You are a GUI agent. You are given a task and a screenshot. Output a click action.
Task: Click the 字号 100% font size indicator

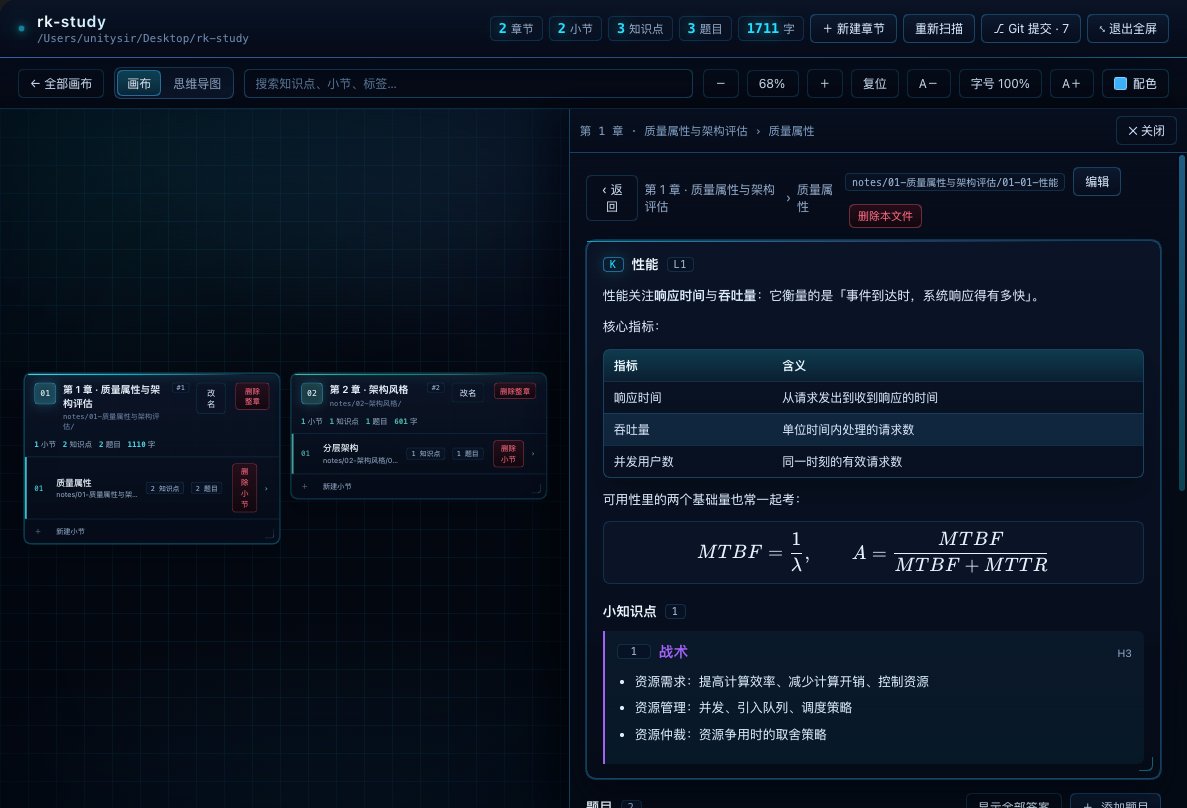point(1000,83)
